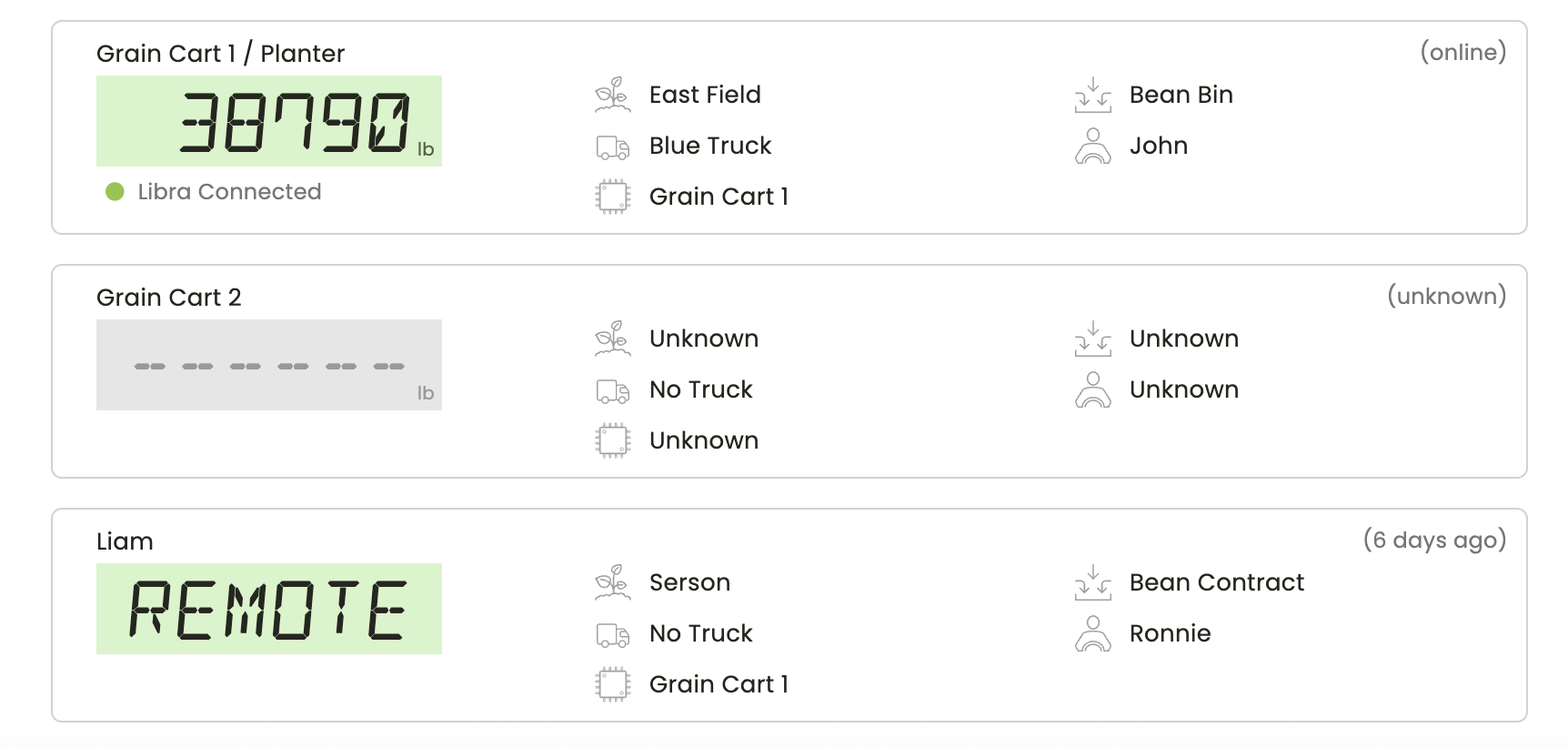
Task: Click the chip icon next to Grain Cart 1 in first card
Action: click(612, 197)
